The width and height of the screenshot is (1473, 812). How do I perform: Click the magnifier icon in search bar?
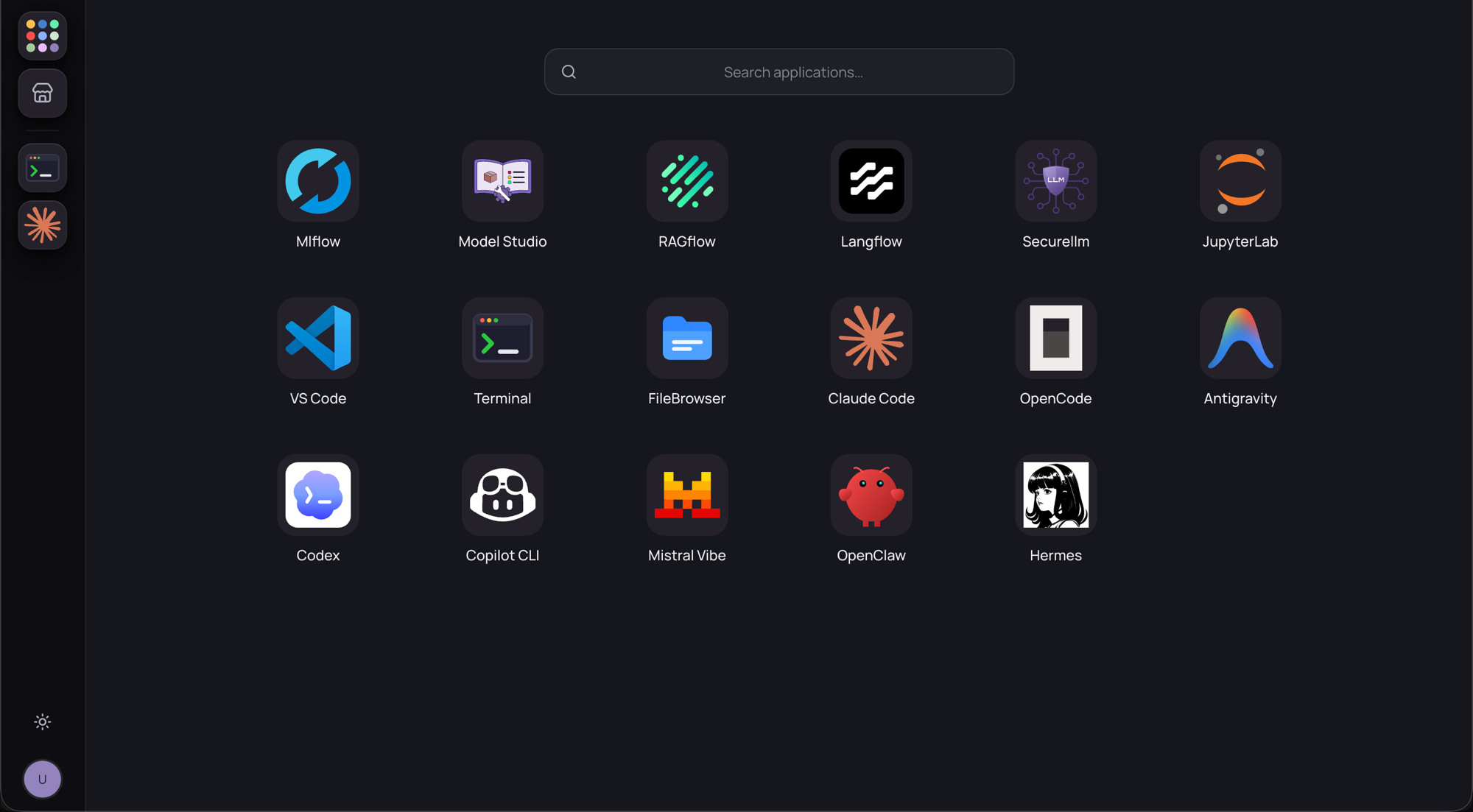click(569, 71)
